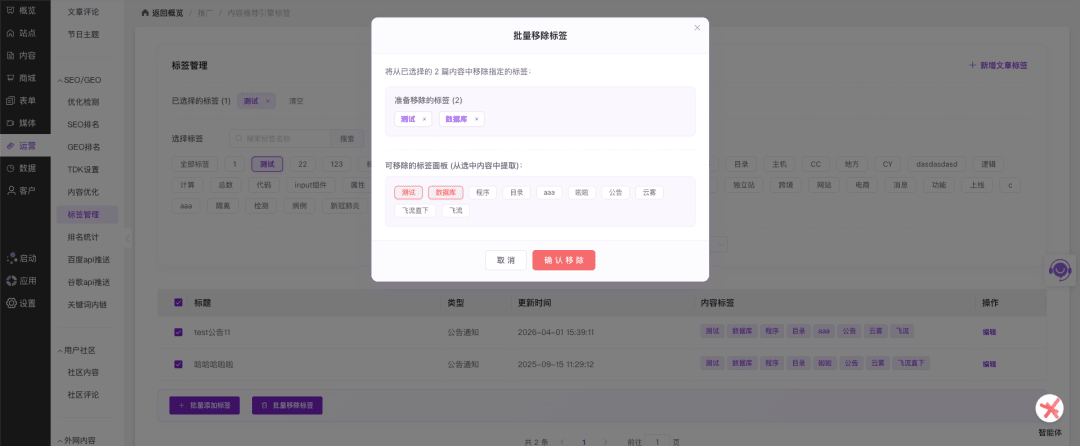The width and height of the screenshot is (1080, 446).
Task: Select 公告 tag in 可移除的标签面板
Action: (615, 193)
